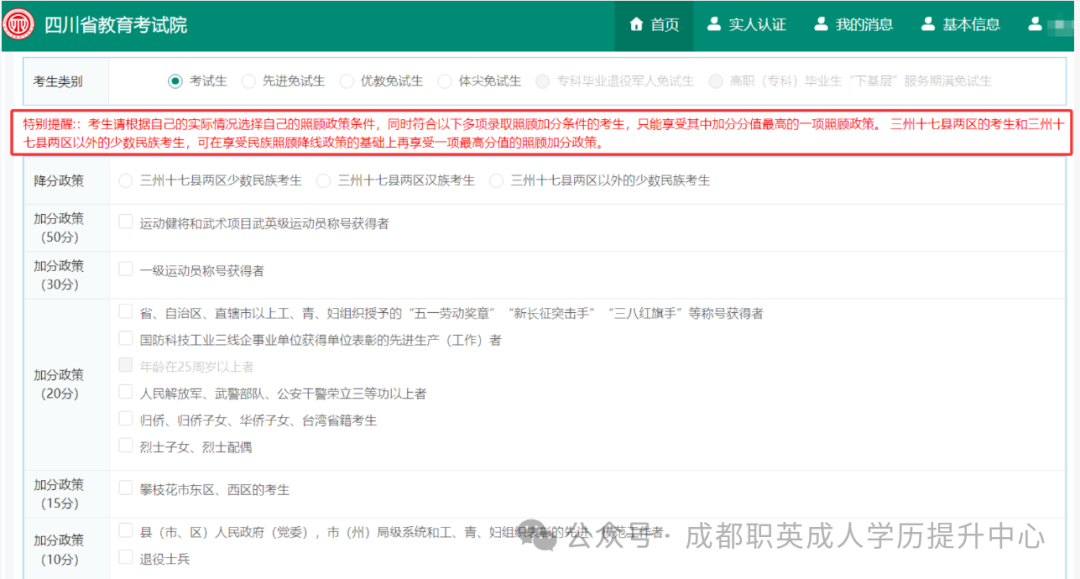Click the home icon beside 首页

[636, 24]
